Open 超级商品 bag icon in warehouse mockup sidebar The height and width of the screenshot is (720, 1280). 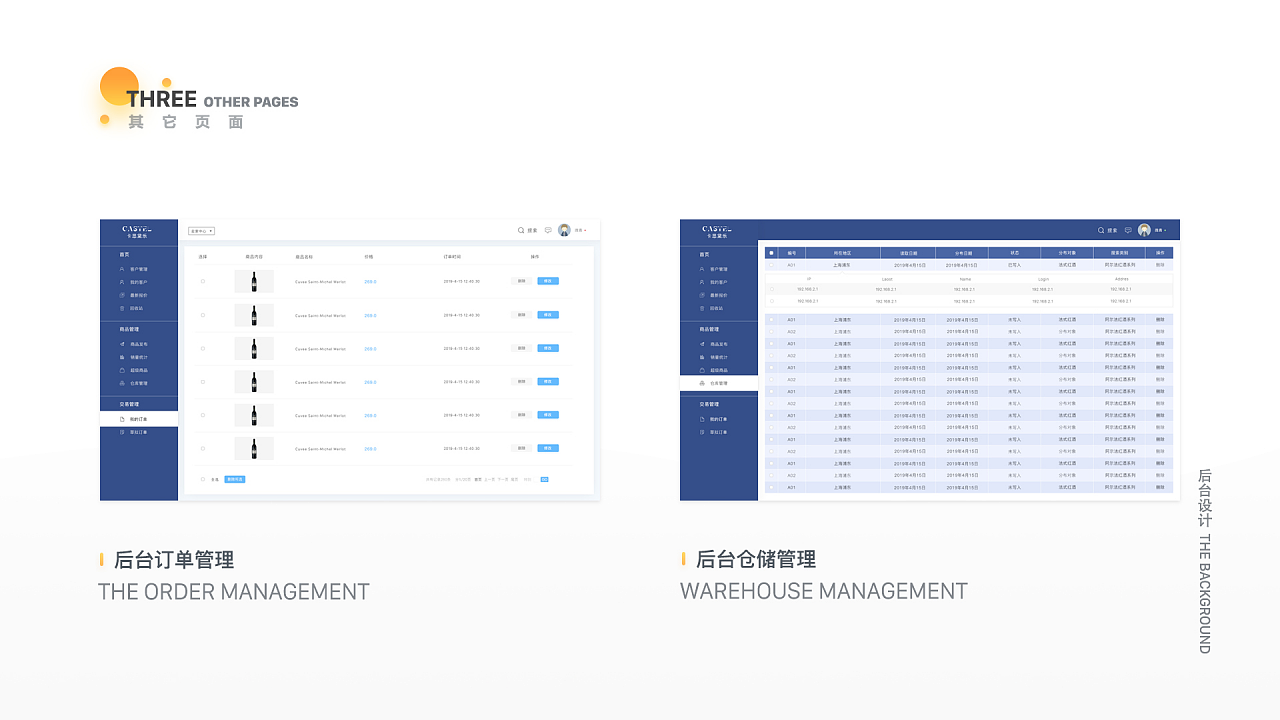coord(702,370)
